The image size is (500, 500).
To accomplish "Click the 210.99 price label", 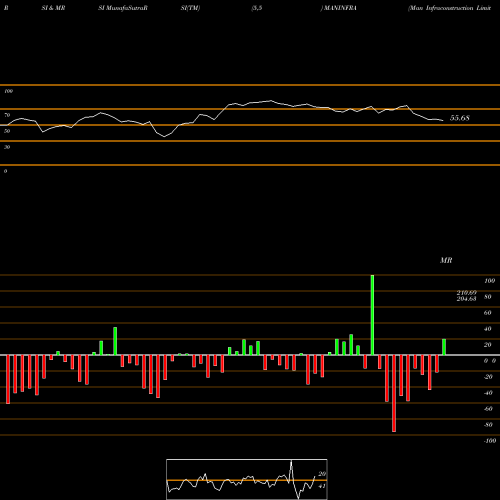I will point(466,293).
